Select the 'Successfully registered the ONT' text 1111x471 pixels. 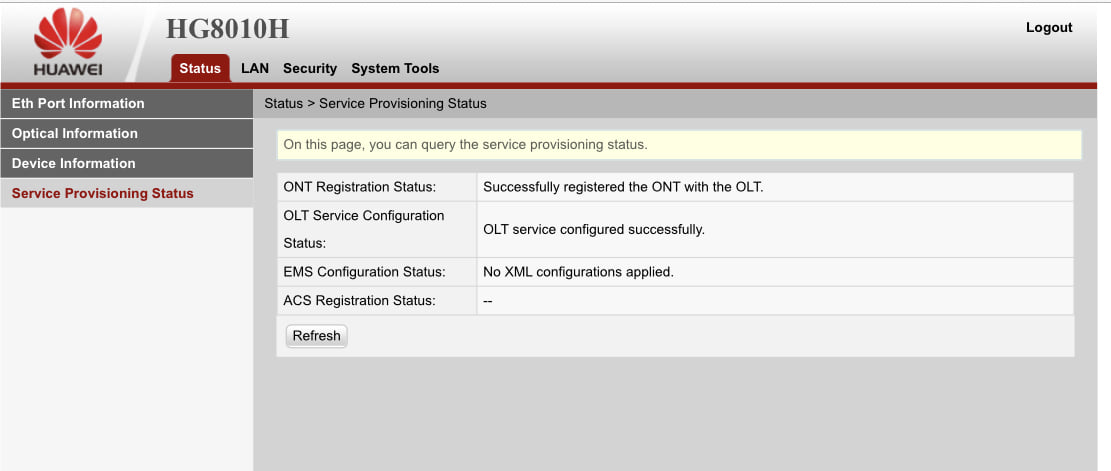[623, 187]
